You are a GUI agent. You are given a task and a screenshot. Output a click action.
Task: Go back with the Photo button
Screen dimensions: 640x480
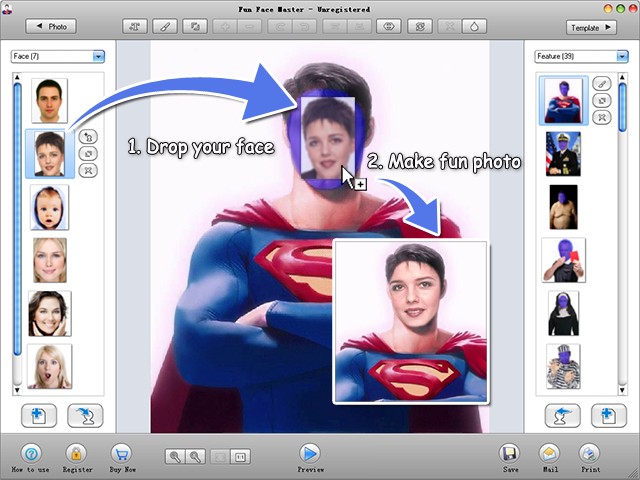click(50, 27)
